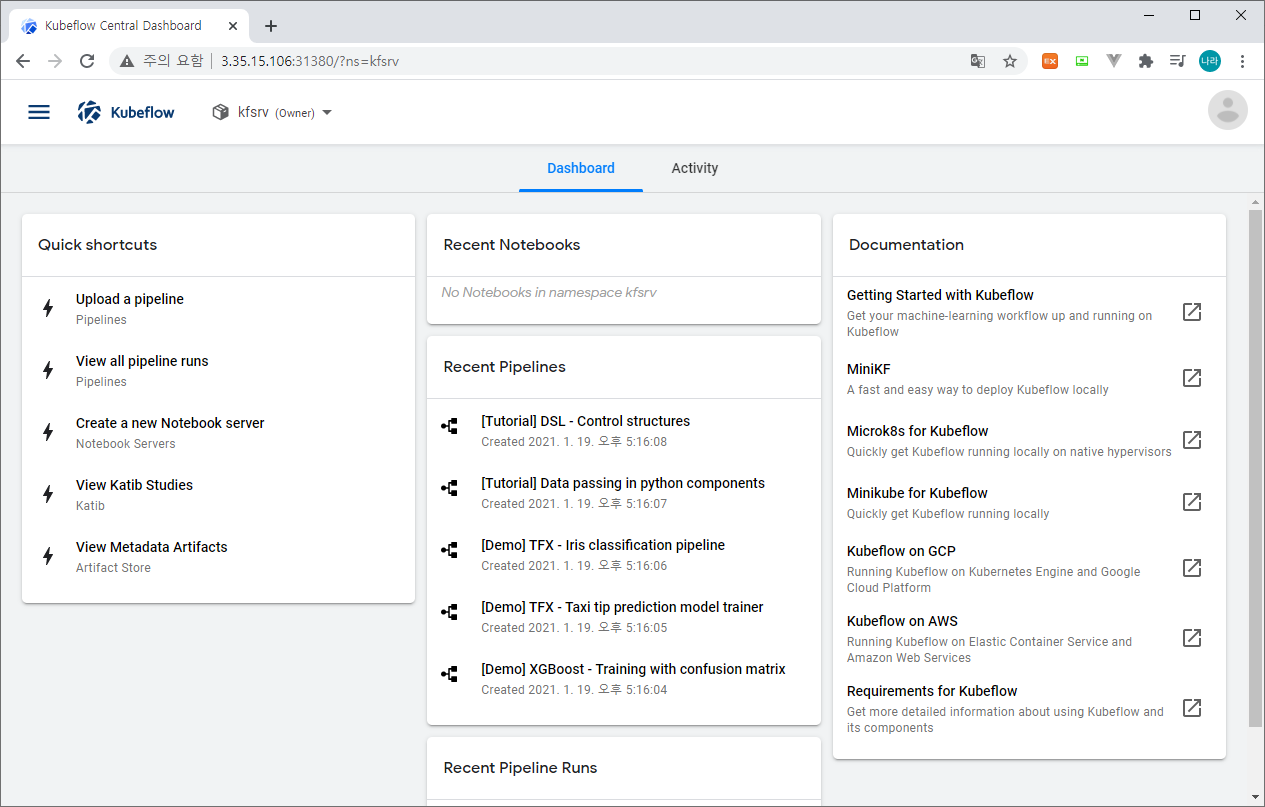Open a new browser tab
Viewport: 1265px width, 807px height.
271,26
